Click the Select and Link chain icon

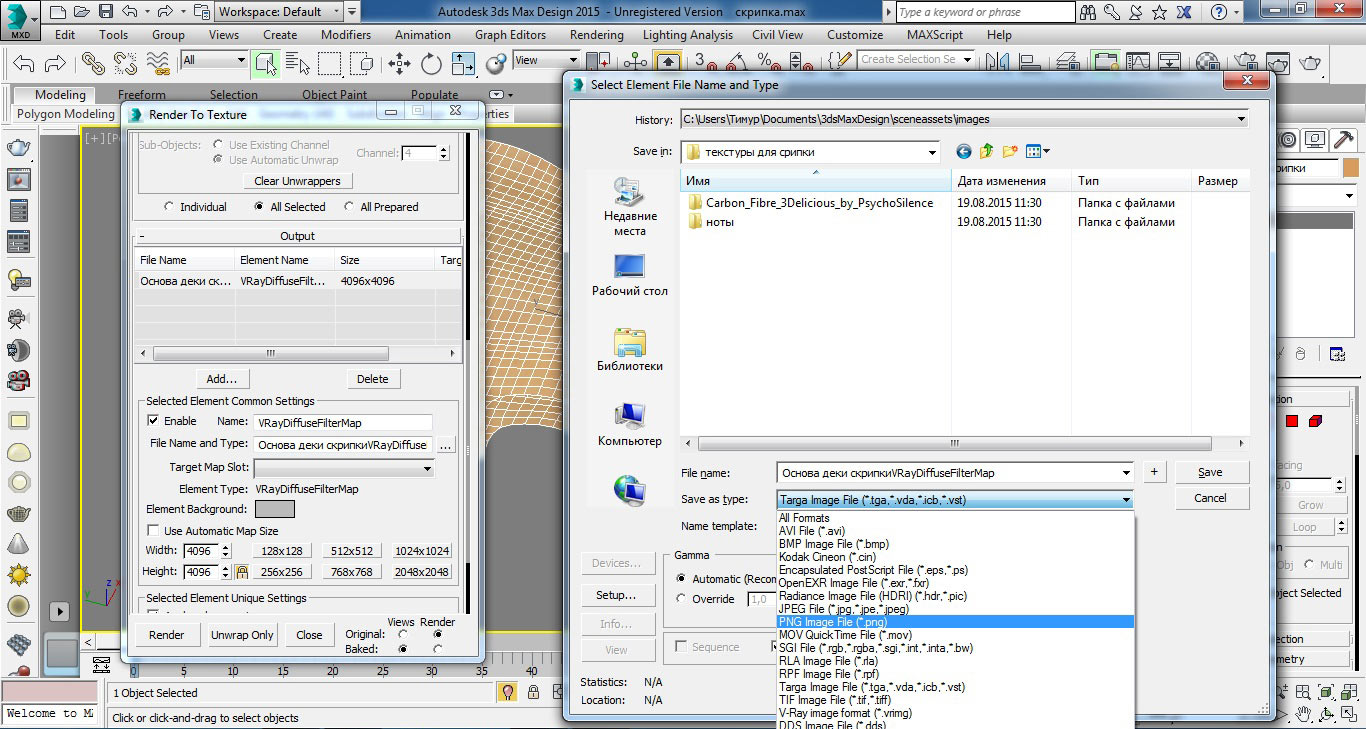coord(93,63)
